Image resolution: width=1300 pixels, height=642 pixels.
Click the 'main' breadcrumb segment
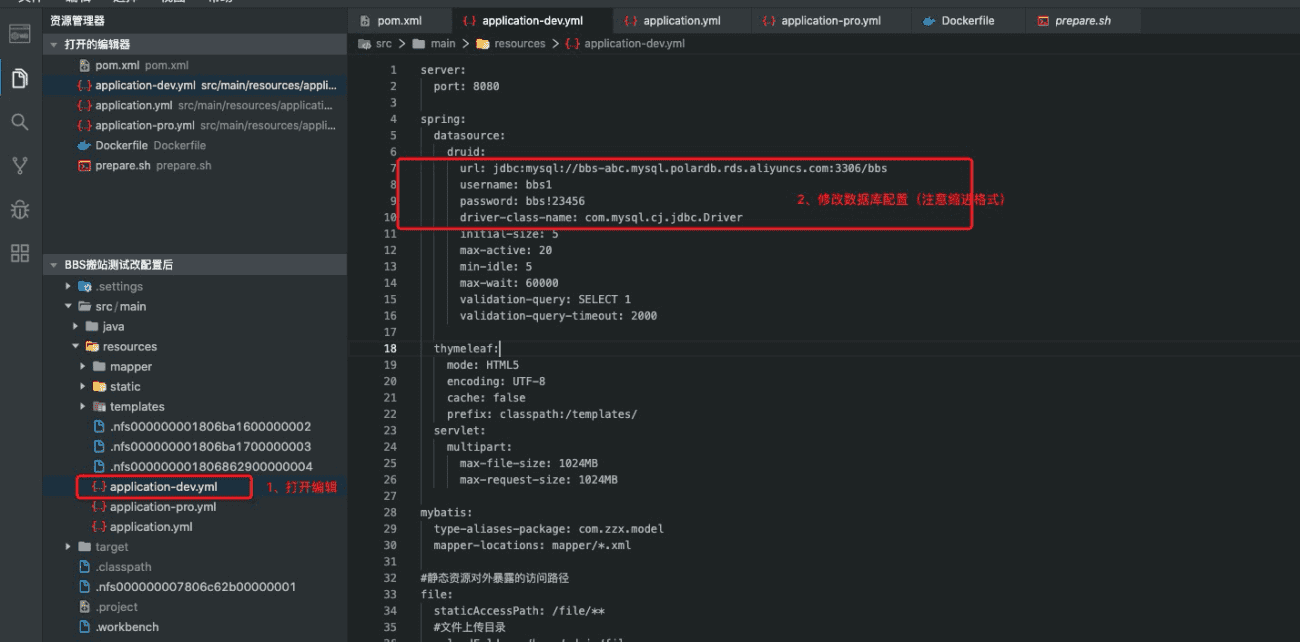(443, 44)
